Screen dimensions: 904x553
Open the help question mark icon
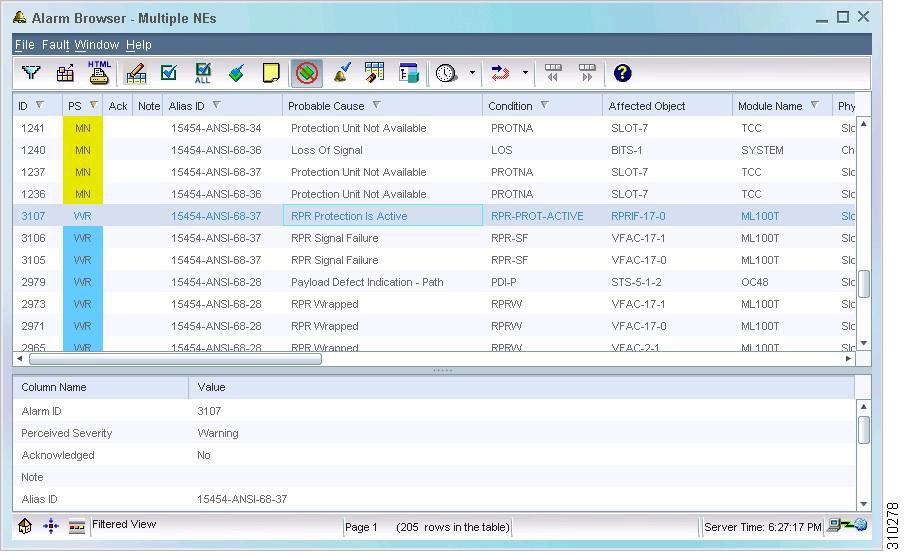[x=623, y=73]
